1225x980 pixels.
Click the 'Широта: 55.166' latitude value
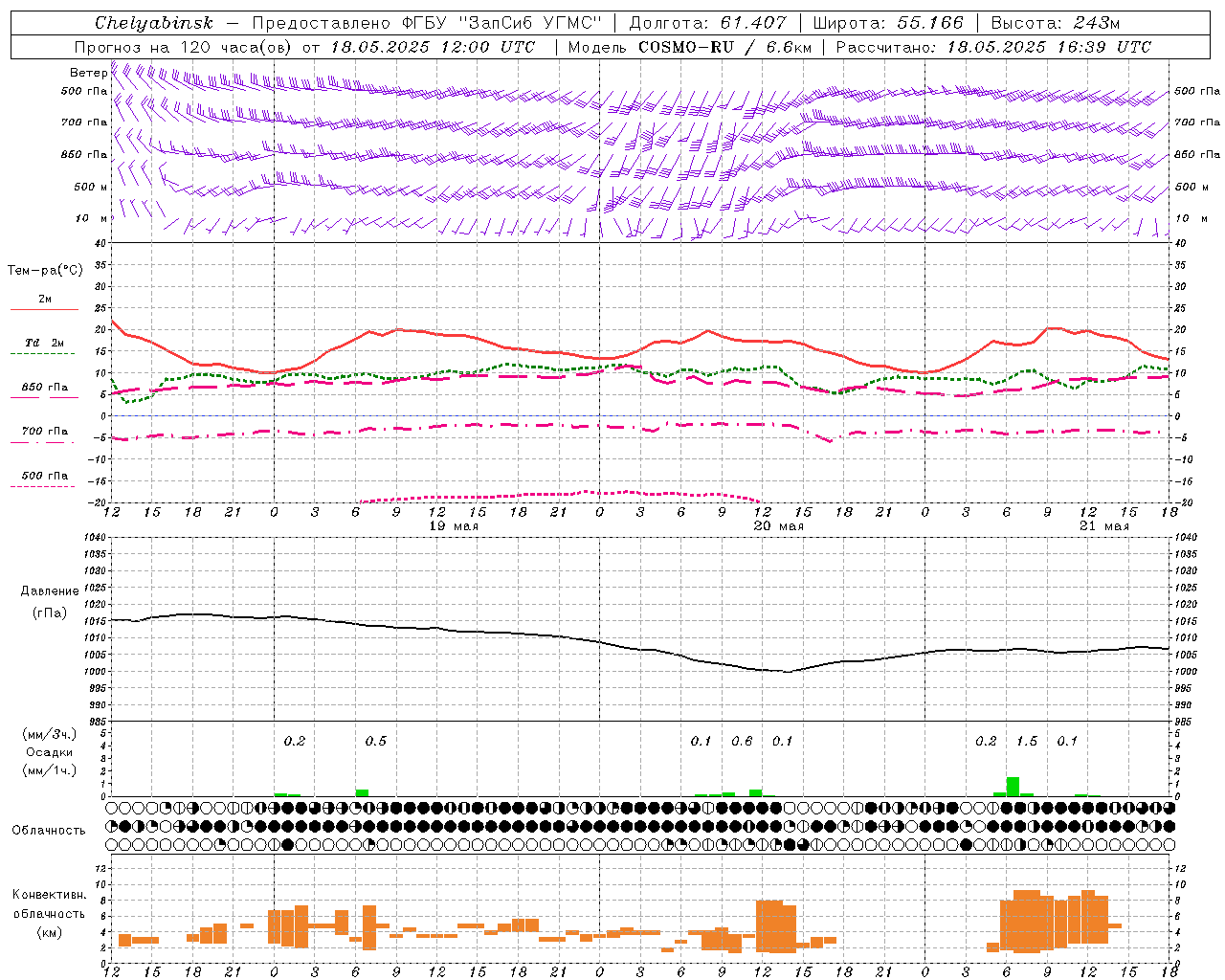(887, 23)
